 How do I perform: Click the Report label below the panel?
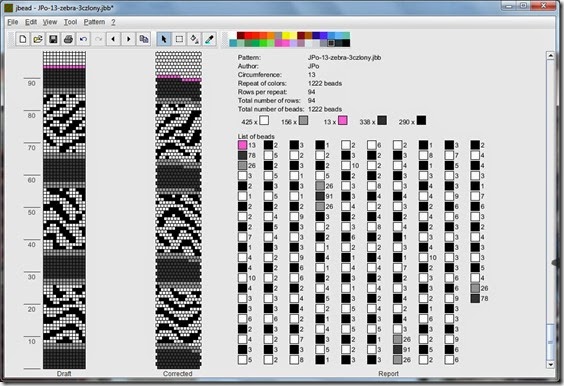point(388,374)
